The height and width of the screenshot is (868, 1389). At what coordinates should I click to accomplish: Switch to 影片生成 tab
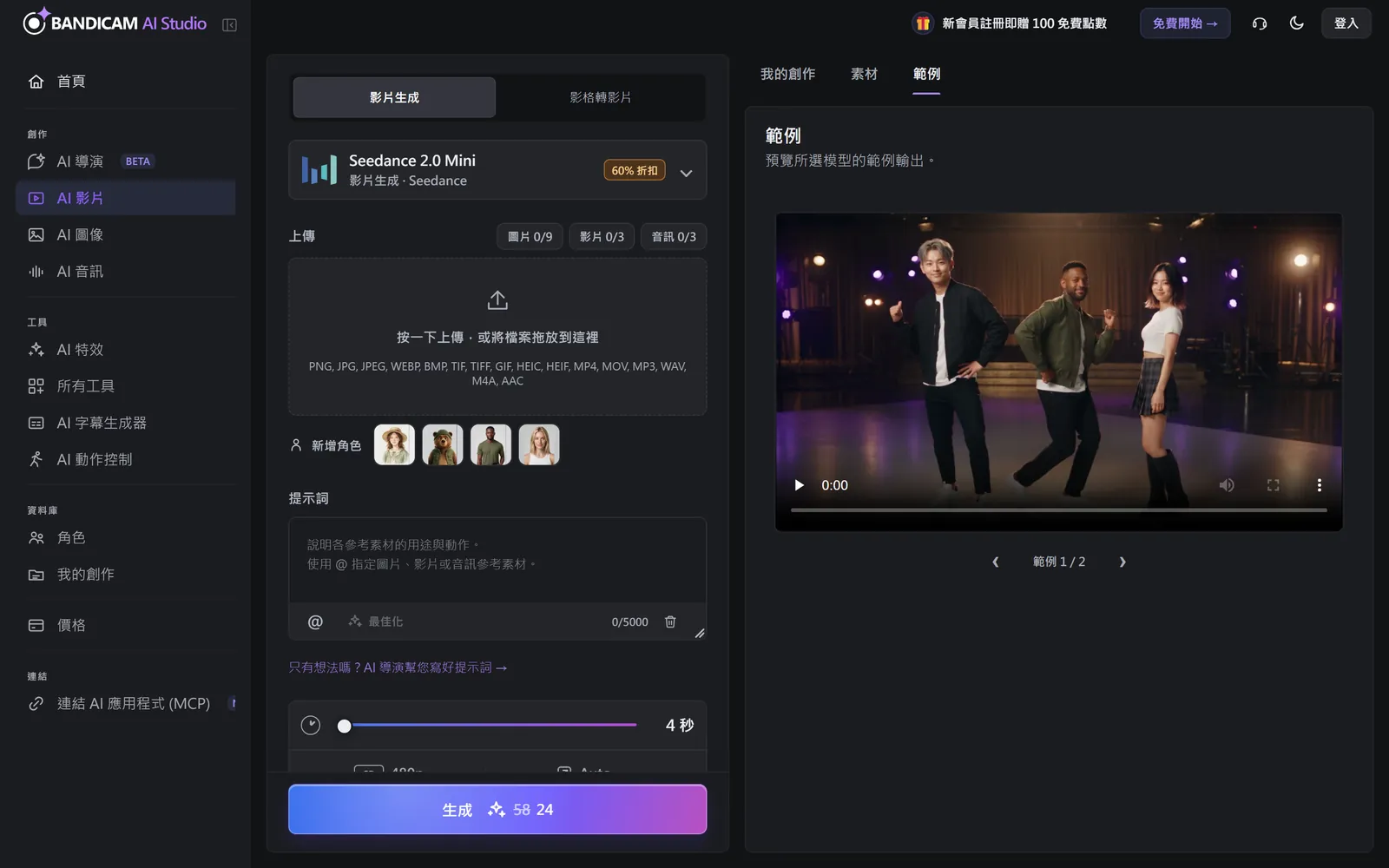(394, 97)
